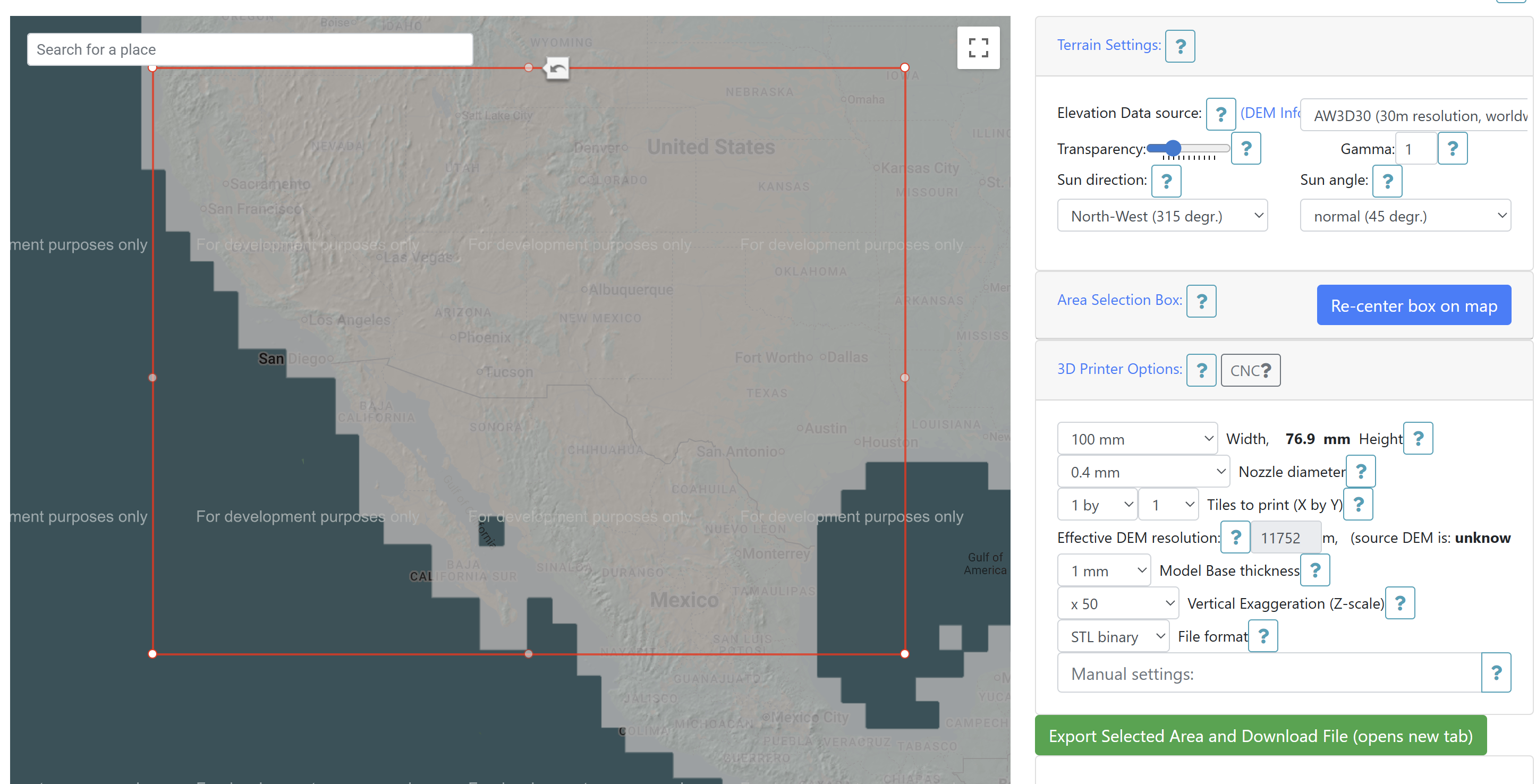
Task: Click the Search for a place field
Action: (x=249, y=49)
